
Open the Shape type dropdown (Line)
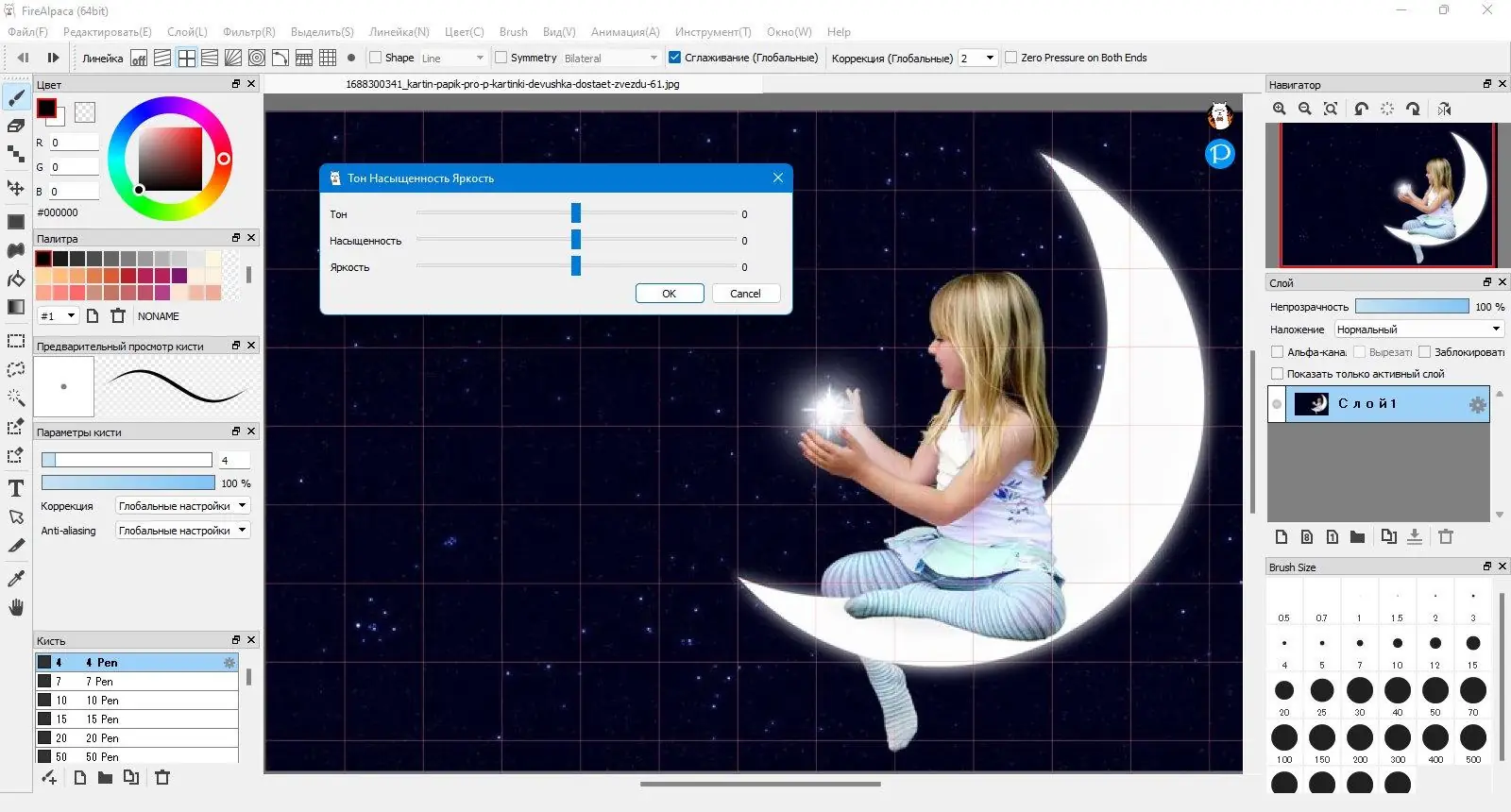453,58
